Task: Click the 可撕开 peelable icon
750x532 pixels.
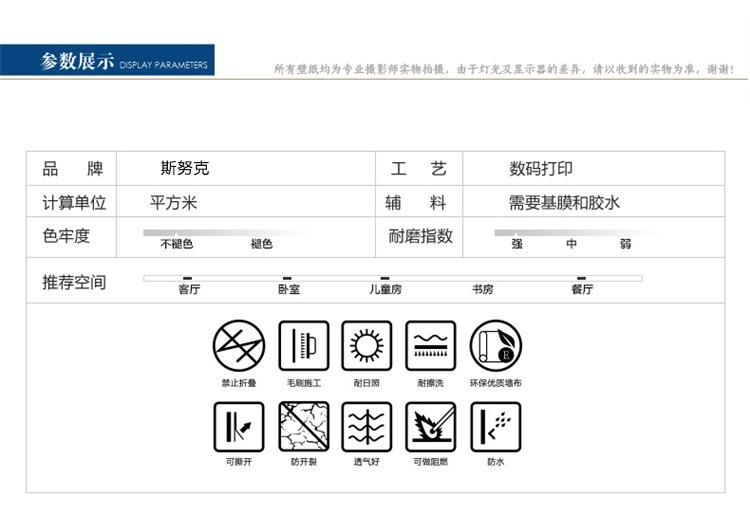Action: click(x=239, y=427)
